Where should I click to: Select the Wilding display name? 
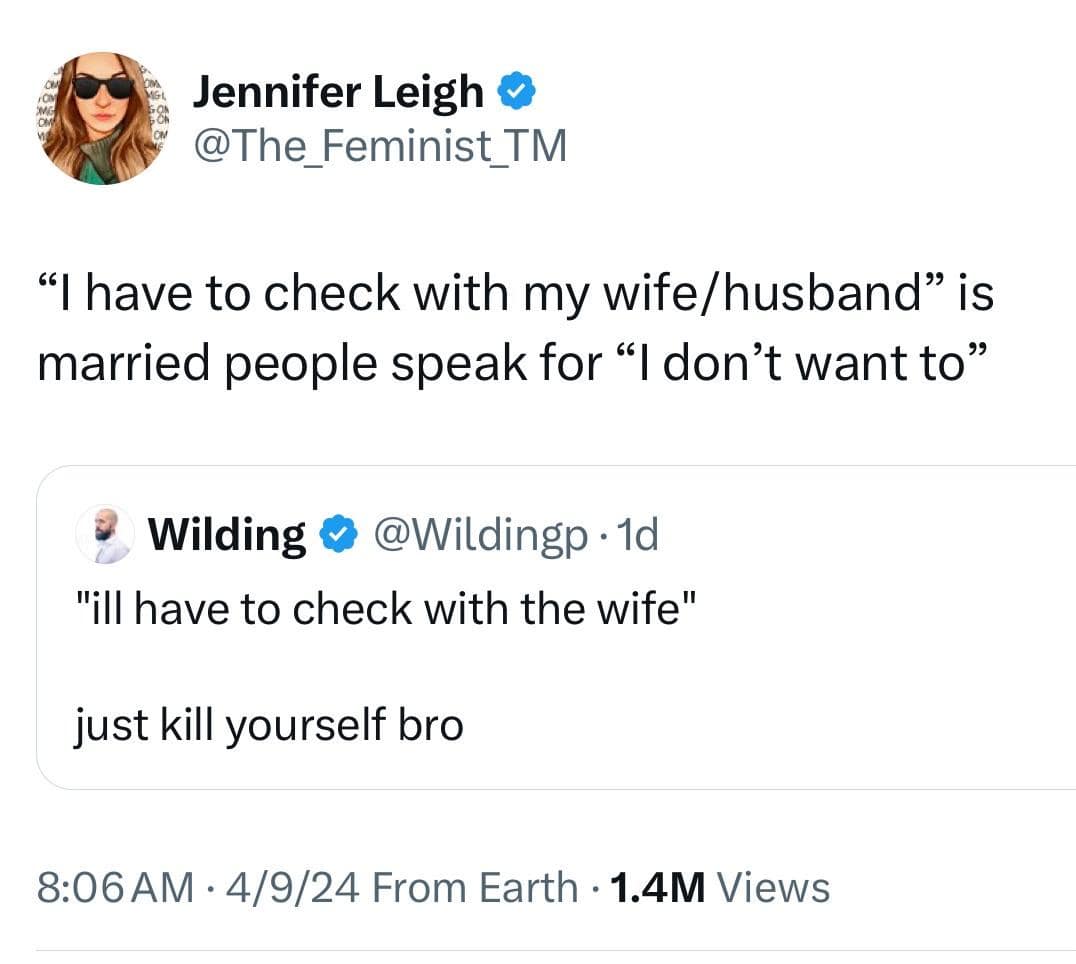coord(226,533)
